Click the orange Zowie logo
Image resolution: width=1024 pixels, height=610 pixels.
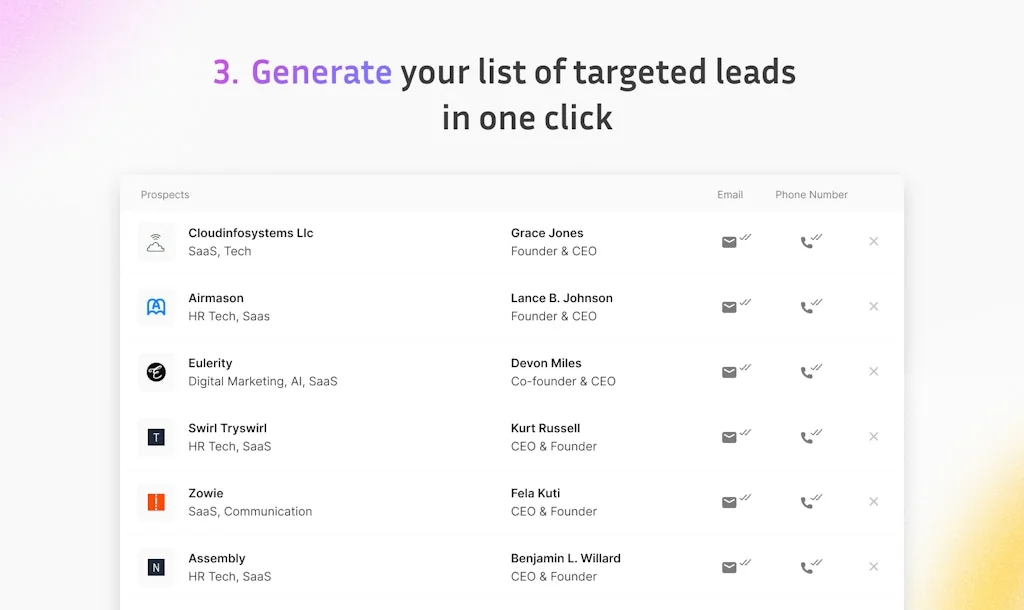pos(156,502)
